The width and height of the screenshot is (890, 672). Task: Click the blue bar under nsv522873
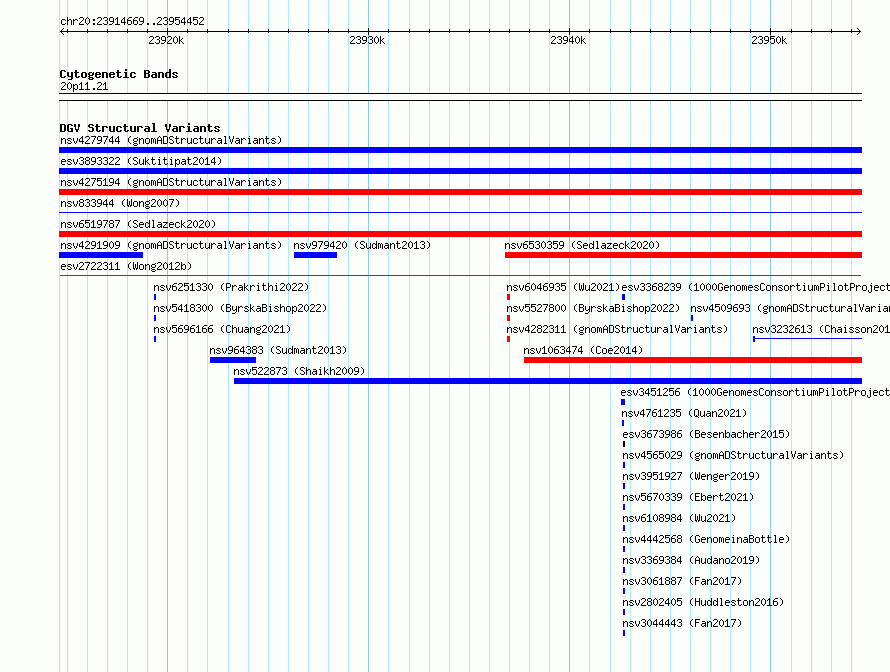tap(548, 381)
